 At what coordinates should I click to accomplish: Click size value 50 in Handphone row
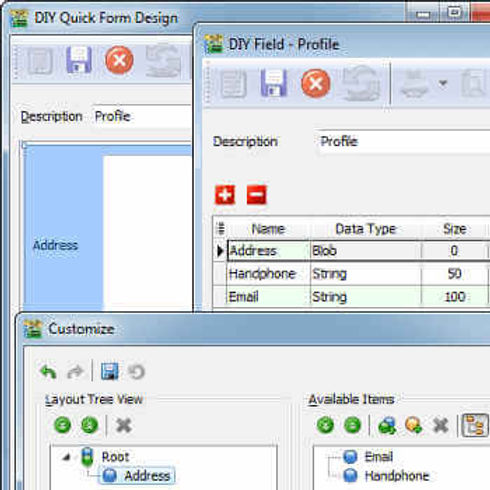click(x=455, y=274)
